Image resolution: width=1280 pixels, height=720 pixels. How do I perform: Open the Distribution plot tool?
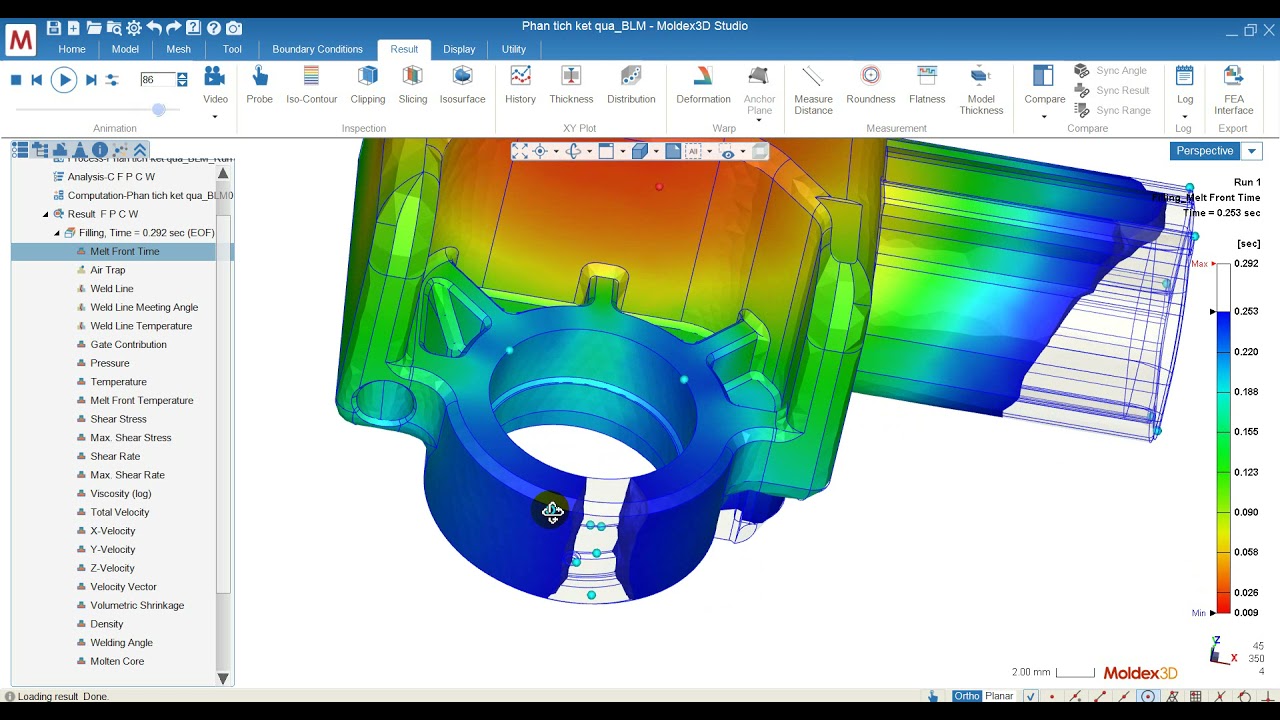pos(631,85)
